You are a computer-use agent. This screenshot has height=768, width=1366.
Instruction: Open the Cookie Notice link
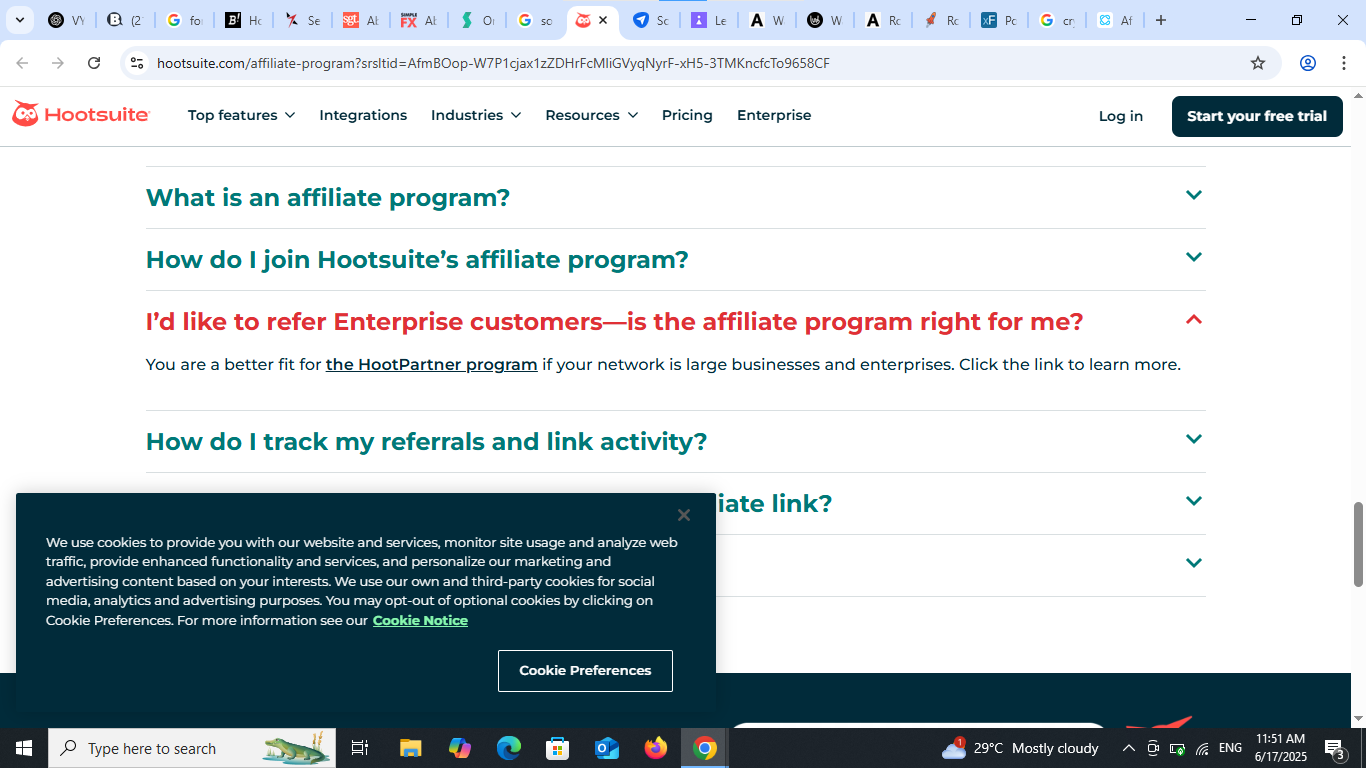(420, 620)
